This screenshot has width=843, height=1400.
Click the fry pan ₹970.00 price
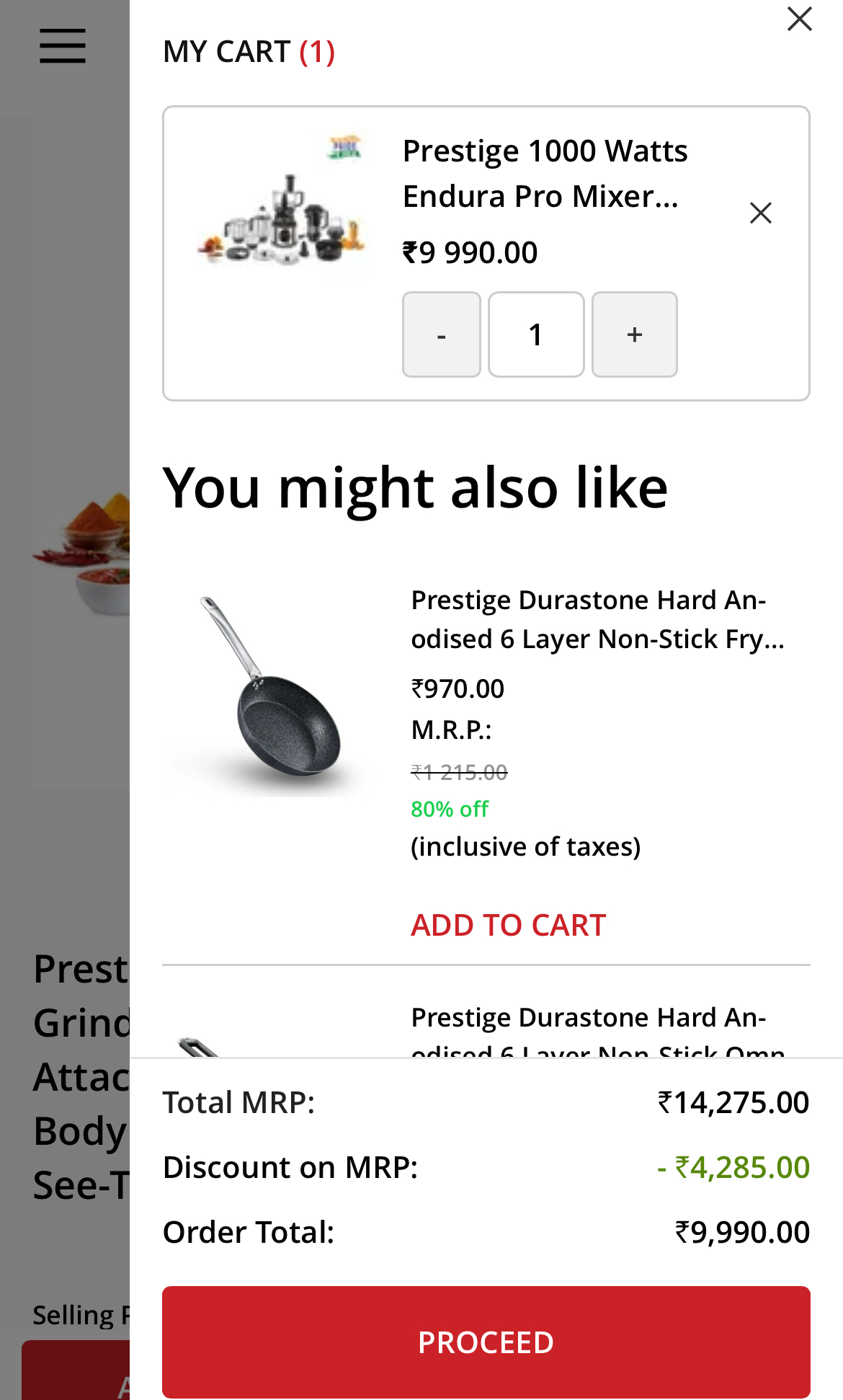(458, 689)
